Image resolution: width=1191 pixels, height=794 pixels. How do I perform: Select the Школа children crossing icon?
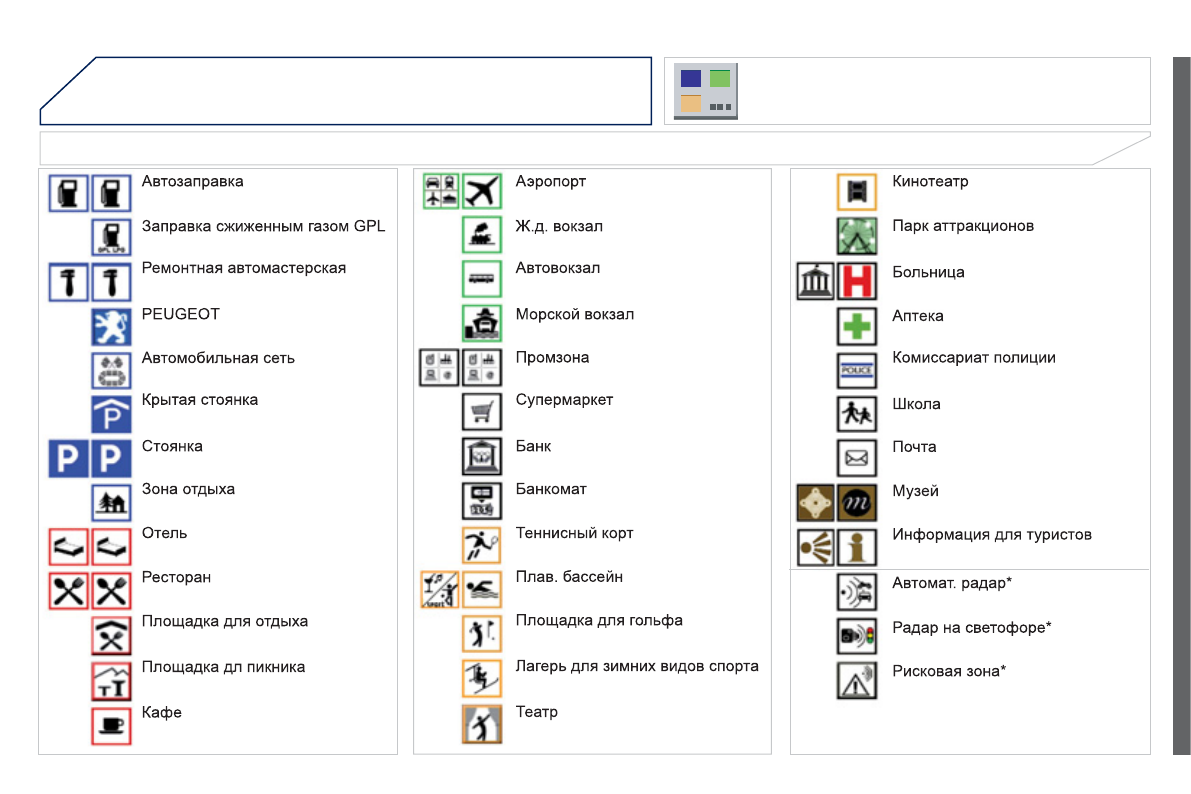(x=856, y=414)
